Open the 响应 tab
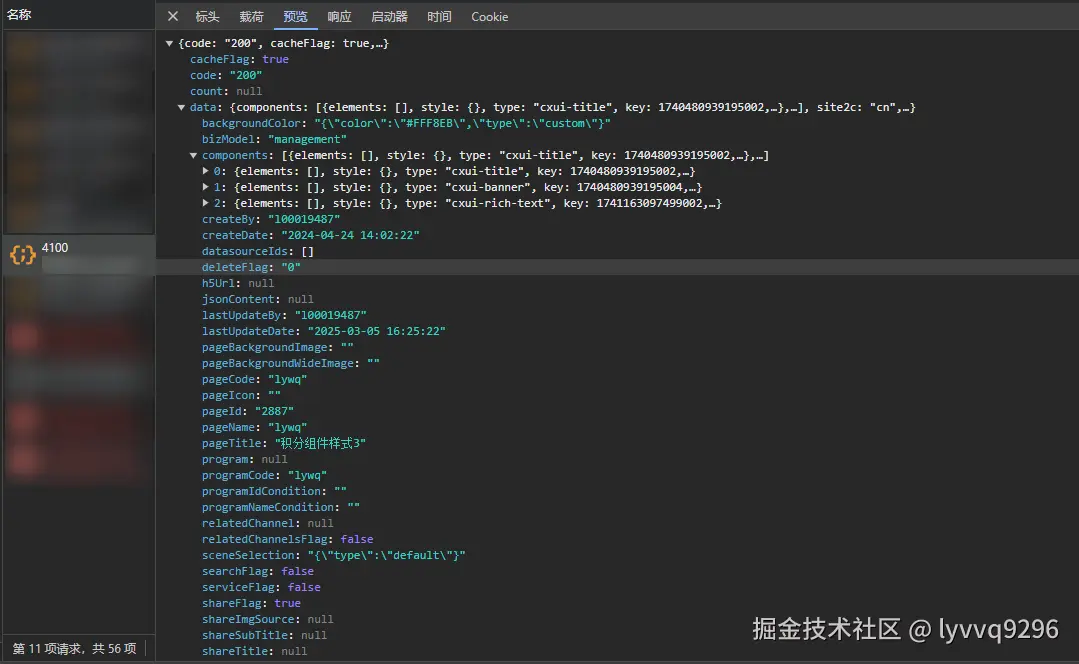 [x=339, y=17]
